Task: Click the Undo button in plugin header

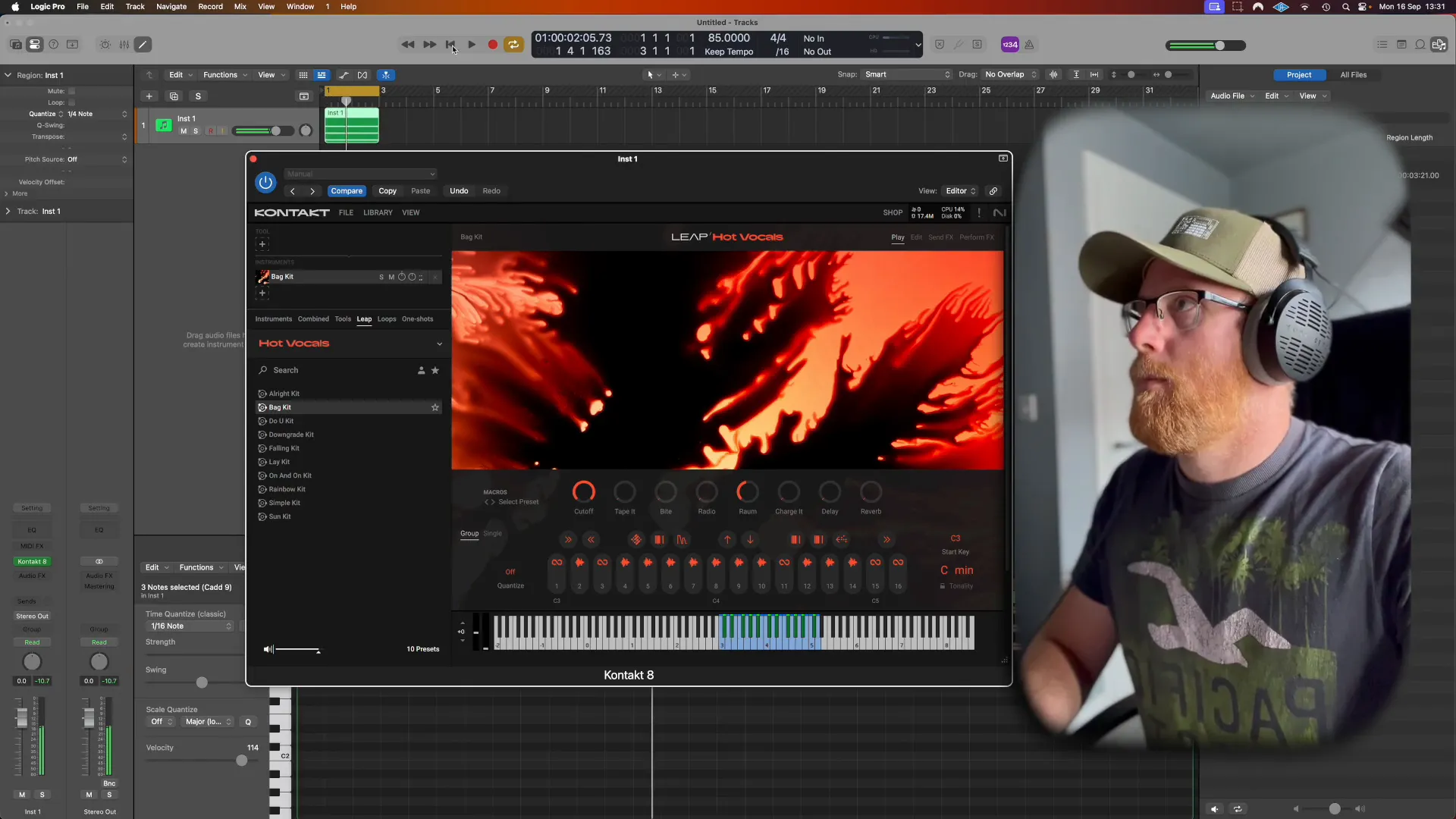Action: (459, 191)
